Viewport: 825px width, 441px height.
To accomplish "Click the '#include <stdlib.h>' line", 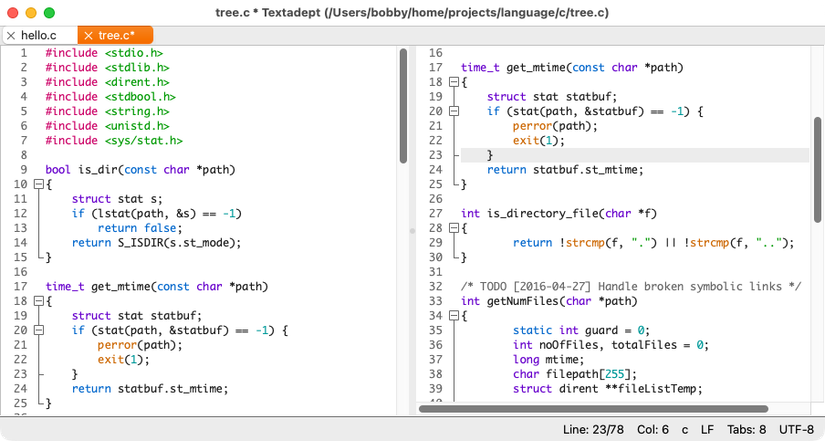I will pyautogui.click(x=107, y=68).
